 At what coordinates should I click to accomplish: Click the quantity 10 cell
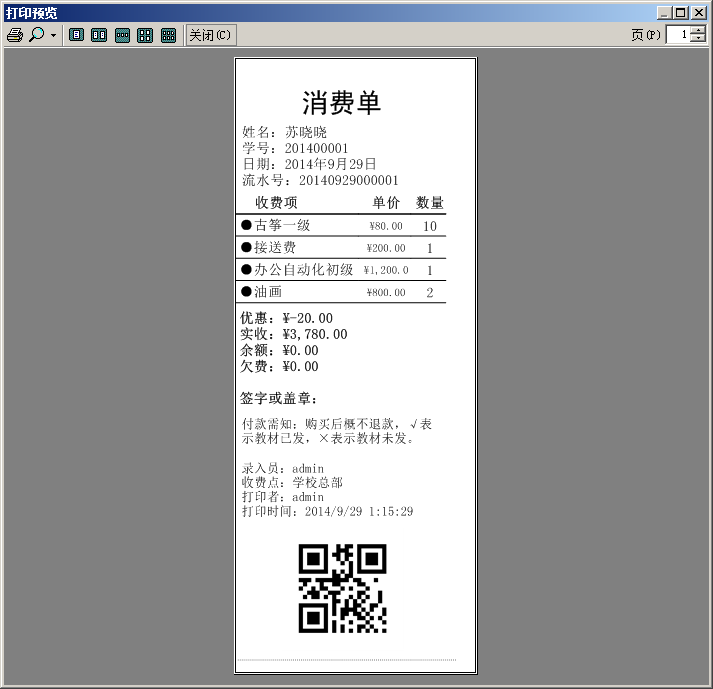[430, 226]
